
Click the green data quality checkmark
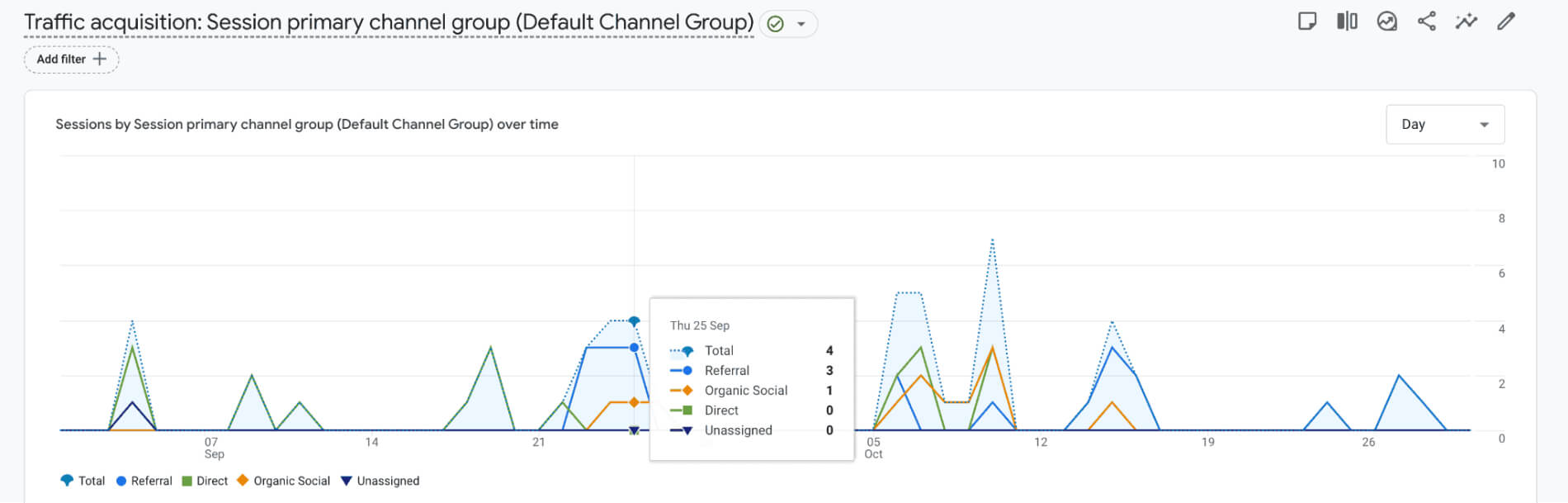(x=775, y=24)
